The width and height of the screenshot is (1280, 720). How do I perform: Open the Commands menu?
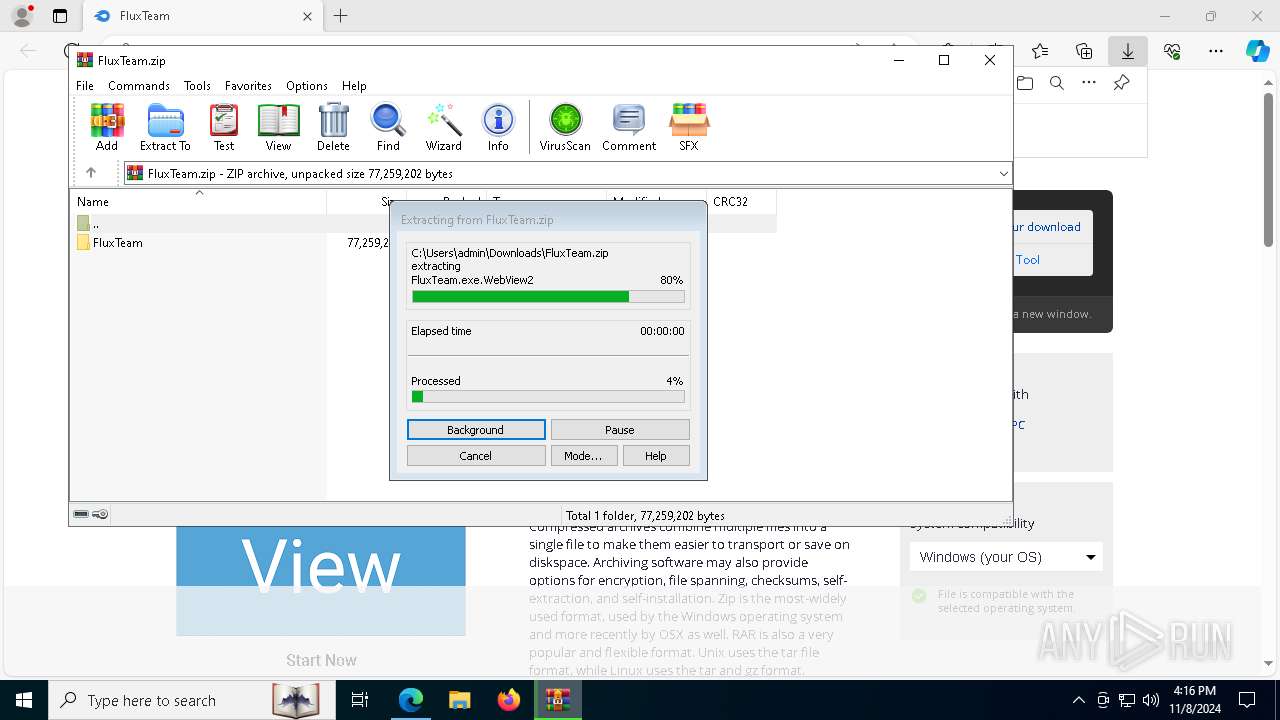(139, 86)
